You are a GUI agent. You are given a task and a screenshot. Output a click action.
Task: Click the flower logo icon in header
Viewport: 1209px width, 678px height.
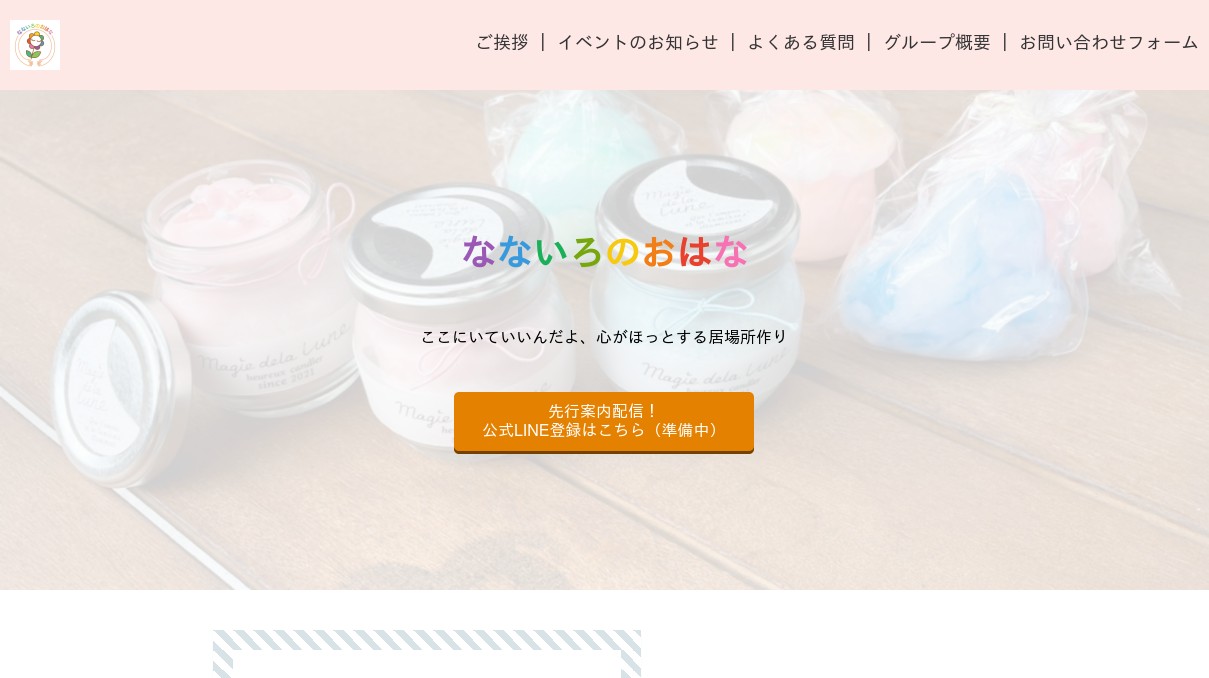click(35, 45)
